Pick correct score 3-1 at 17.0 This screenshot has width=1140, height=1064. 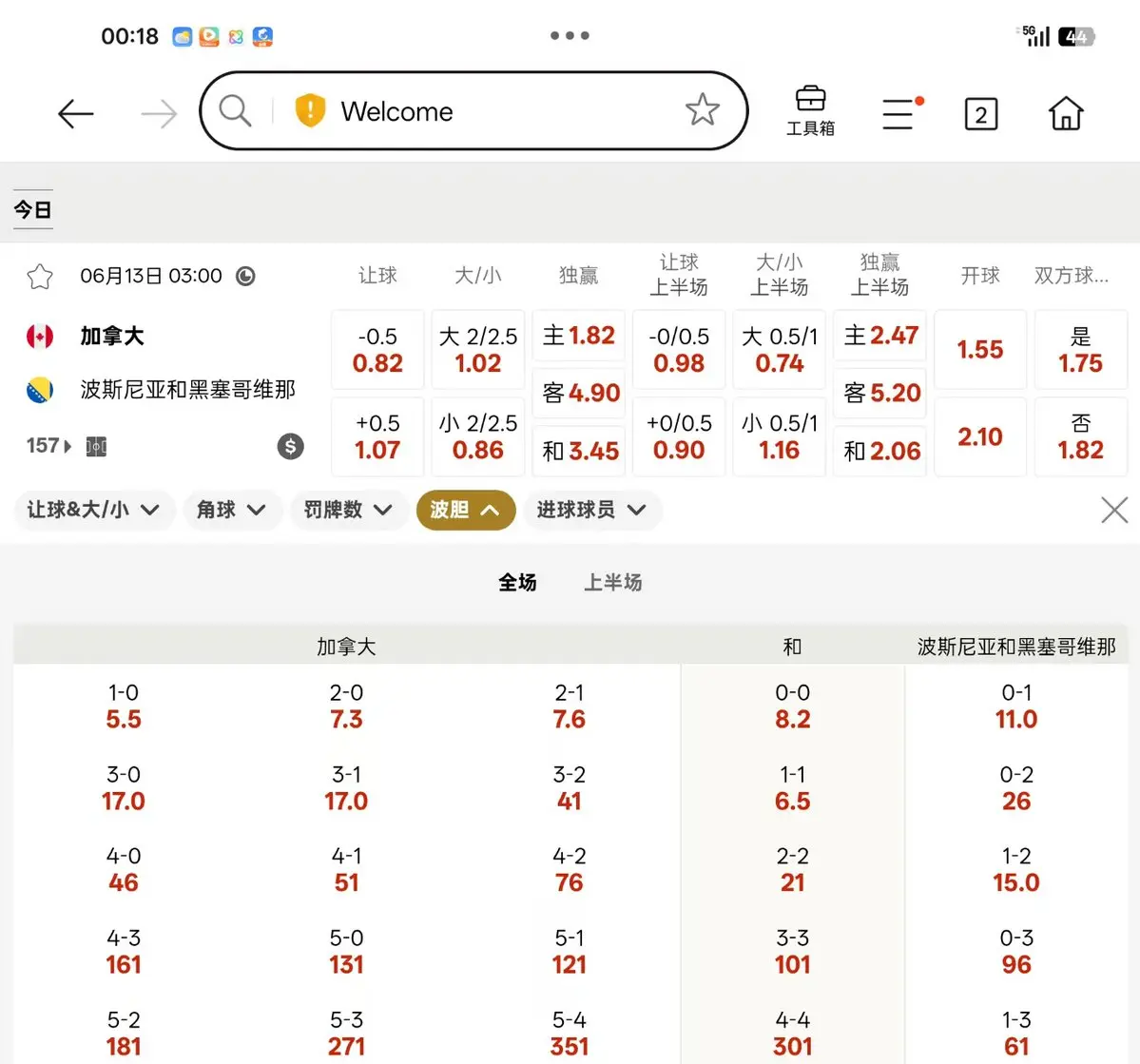coord(346,787)
